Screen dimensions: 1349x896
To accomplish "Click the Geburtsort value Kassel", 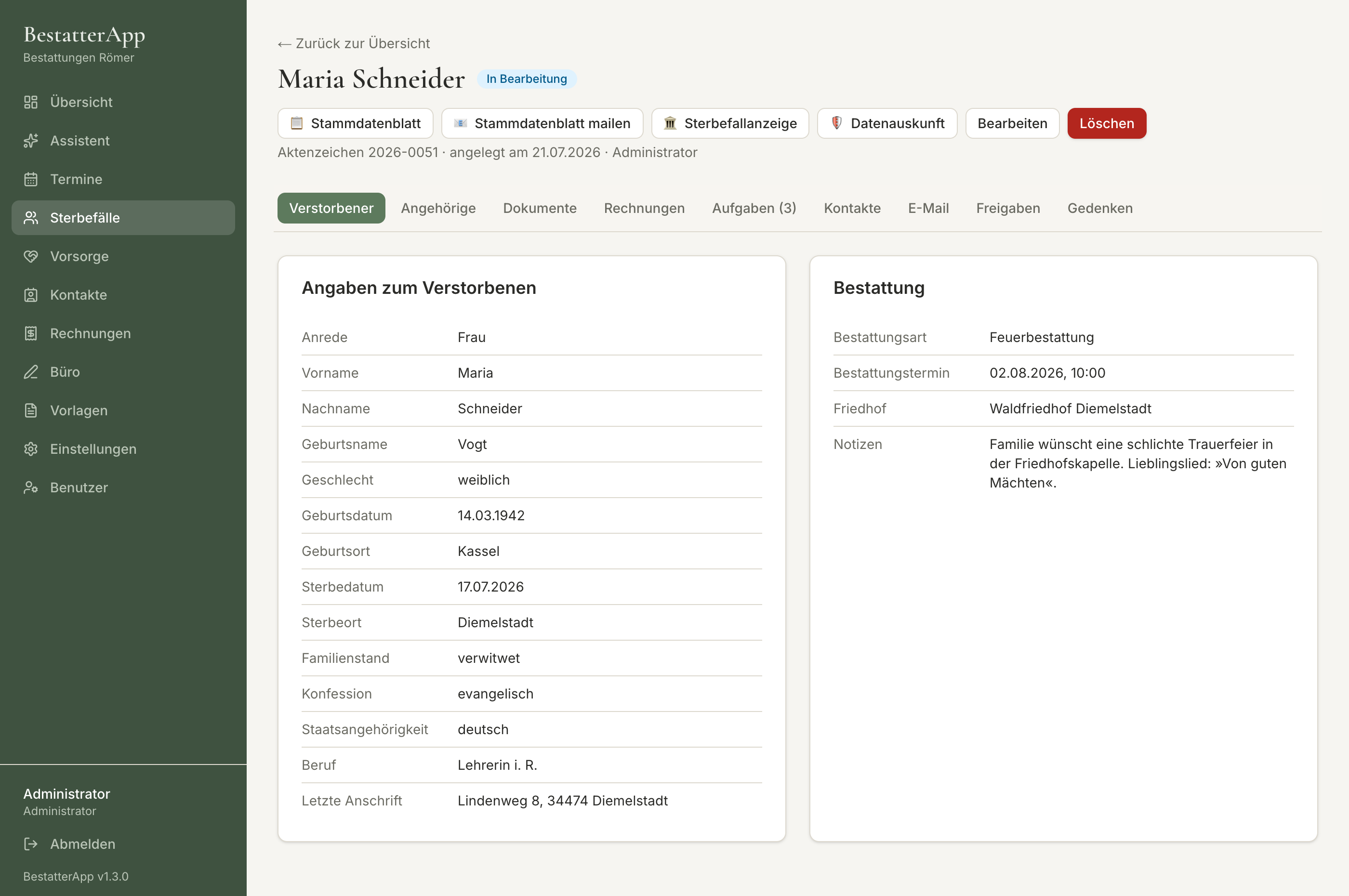I will (x=479, y=552).
